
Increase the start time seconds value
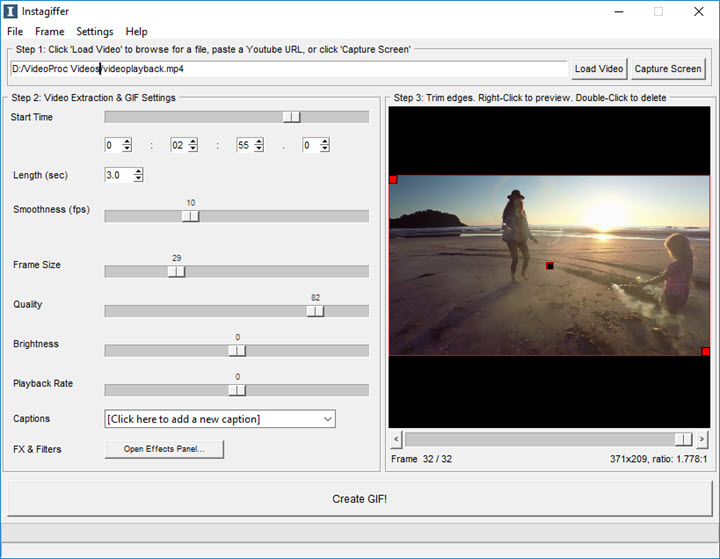click(259, 141)
